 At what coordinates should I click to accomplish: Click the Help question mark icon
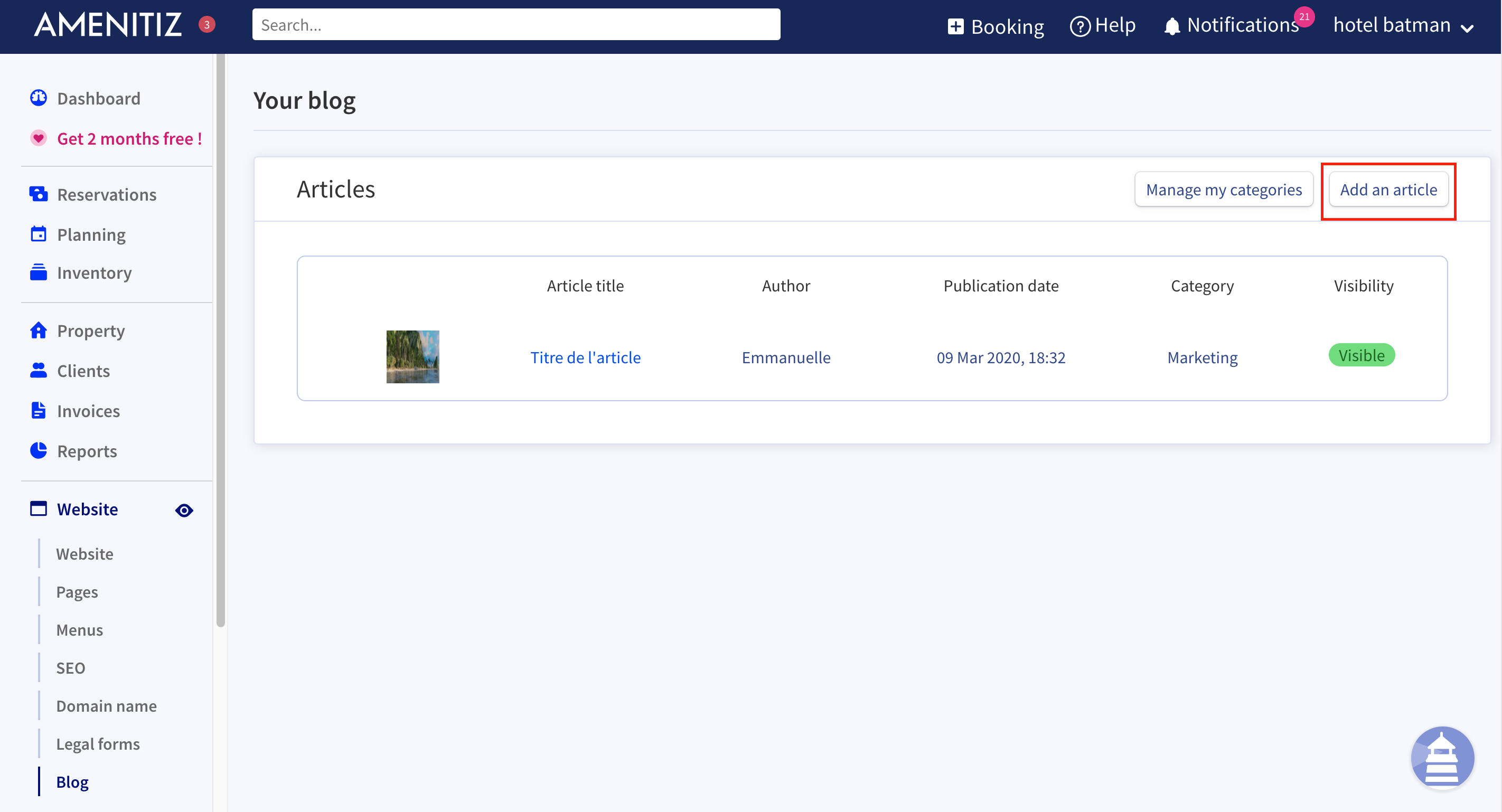pyautogui.click(x=1080, y=26)
